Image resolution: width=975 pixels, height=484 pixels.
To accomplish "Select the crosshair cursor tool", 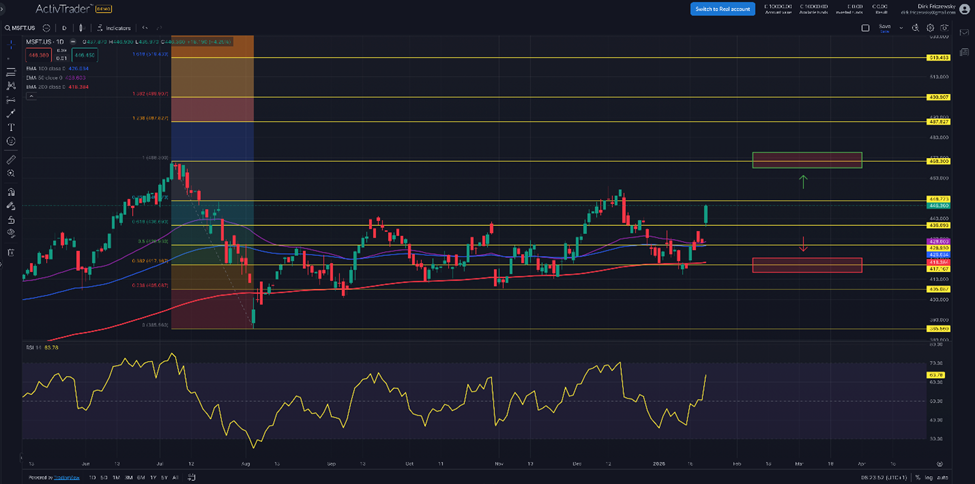I will [x=10, y=44].
